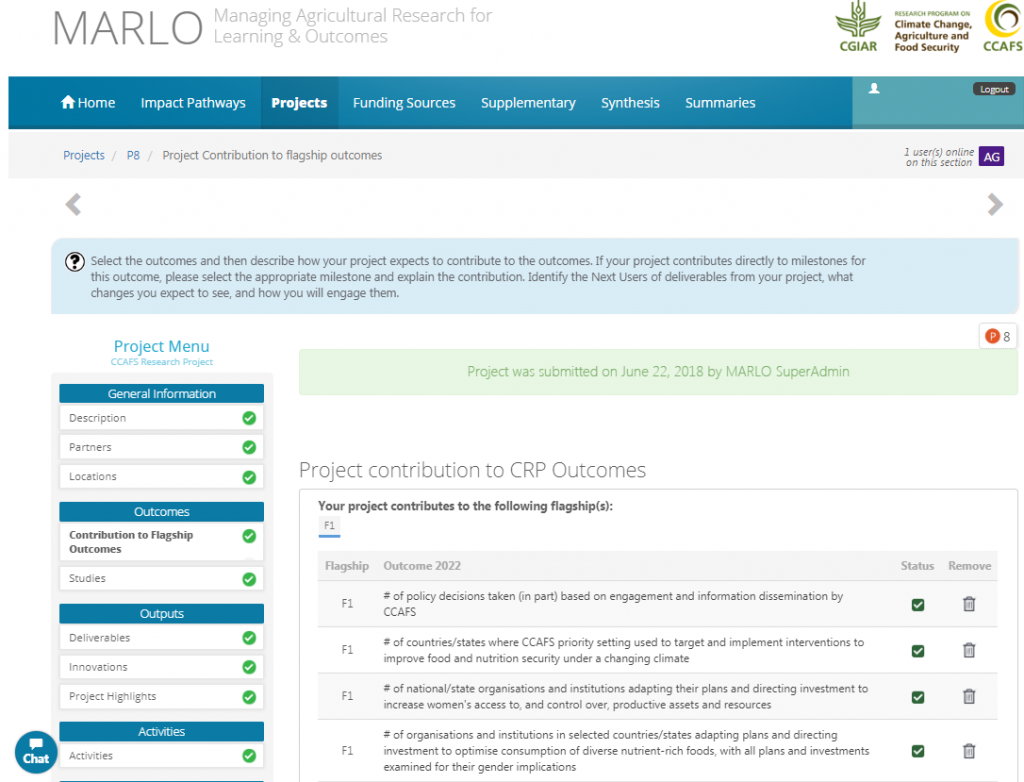Remove the CCAFS priority setting outcome
The height and width of the screenshot is (782, 1024).
coord(968,650)
